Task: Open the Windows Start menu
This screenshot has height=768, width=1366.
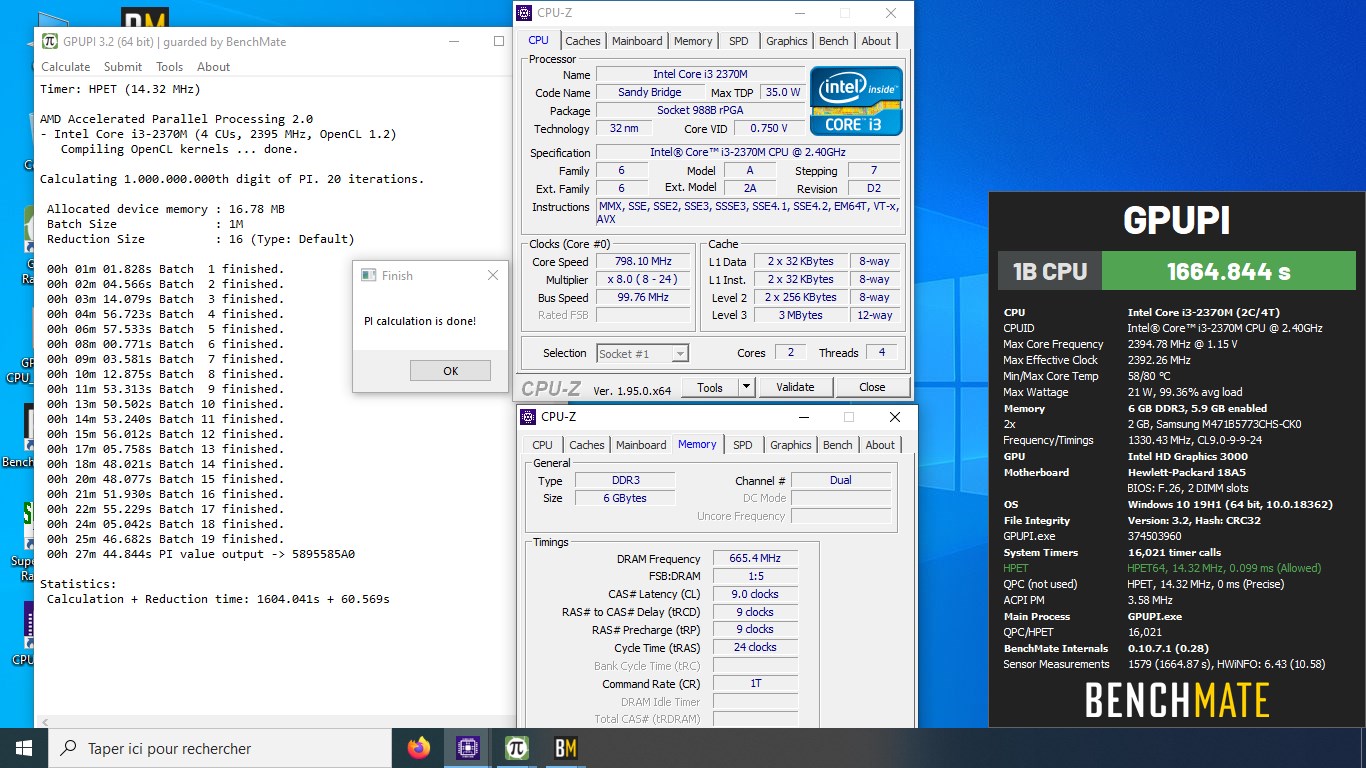Action: click(24, 747)
